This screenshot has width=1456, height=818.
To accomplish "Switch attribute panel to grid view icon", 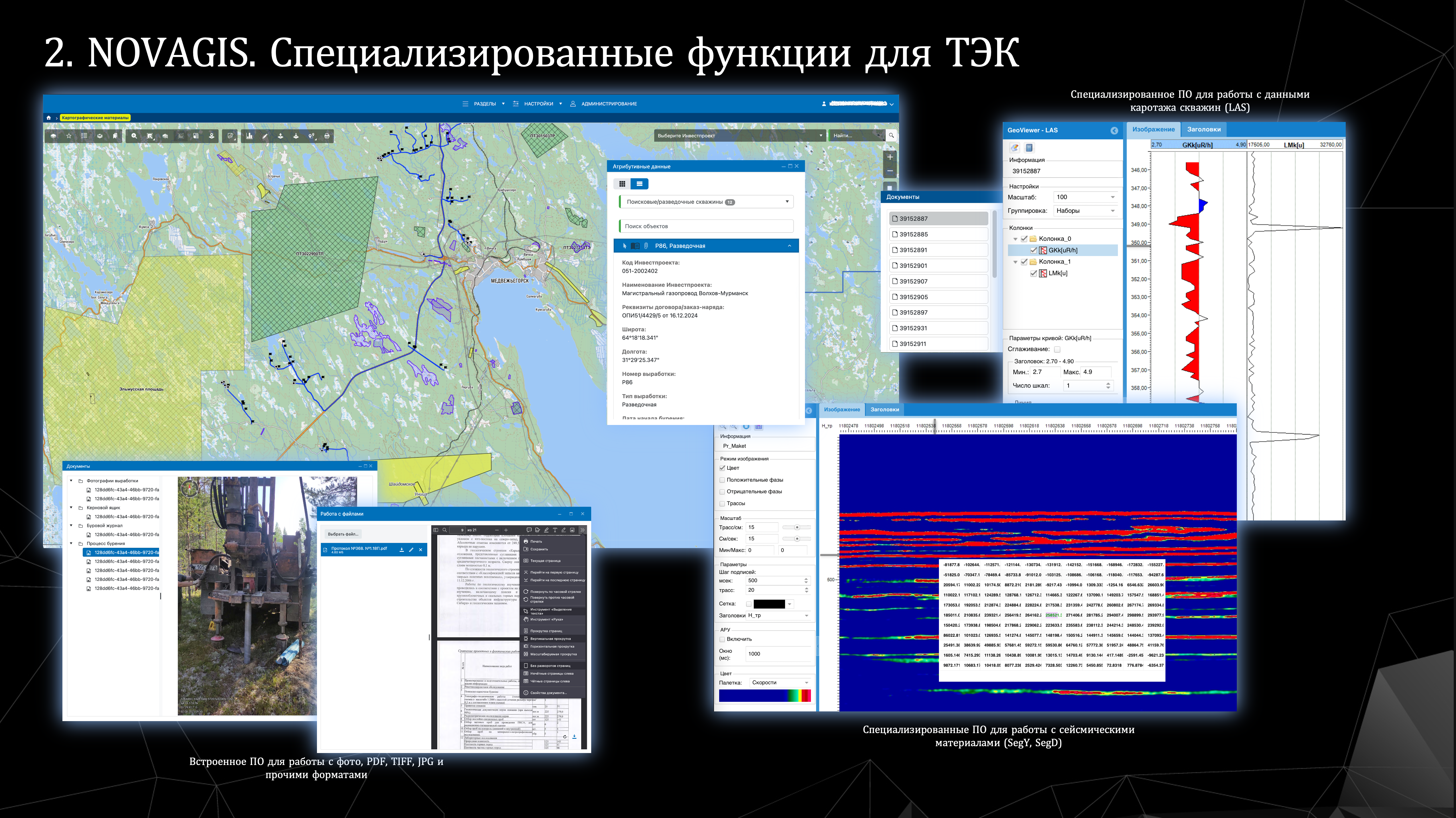I will [622, 184].
